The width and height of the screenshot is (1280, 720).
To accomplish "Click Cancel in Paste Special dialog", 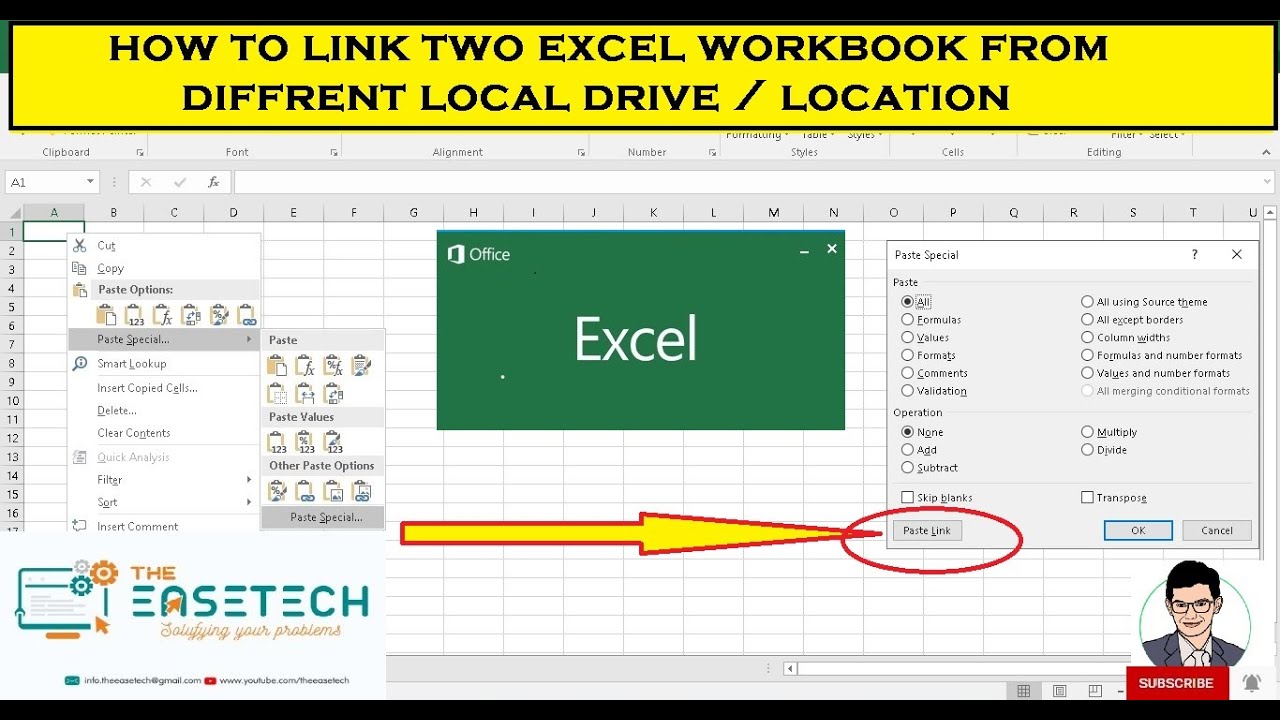I will (1217, 531).
